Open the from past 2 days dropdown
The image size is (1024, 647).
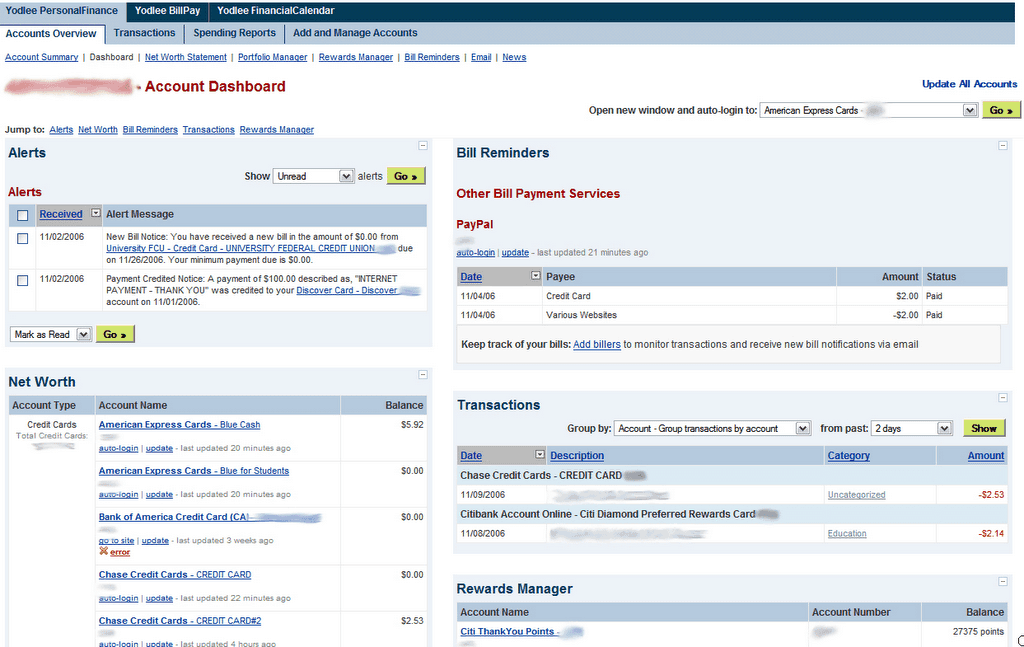point(912,428)
